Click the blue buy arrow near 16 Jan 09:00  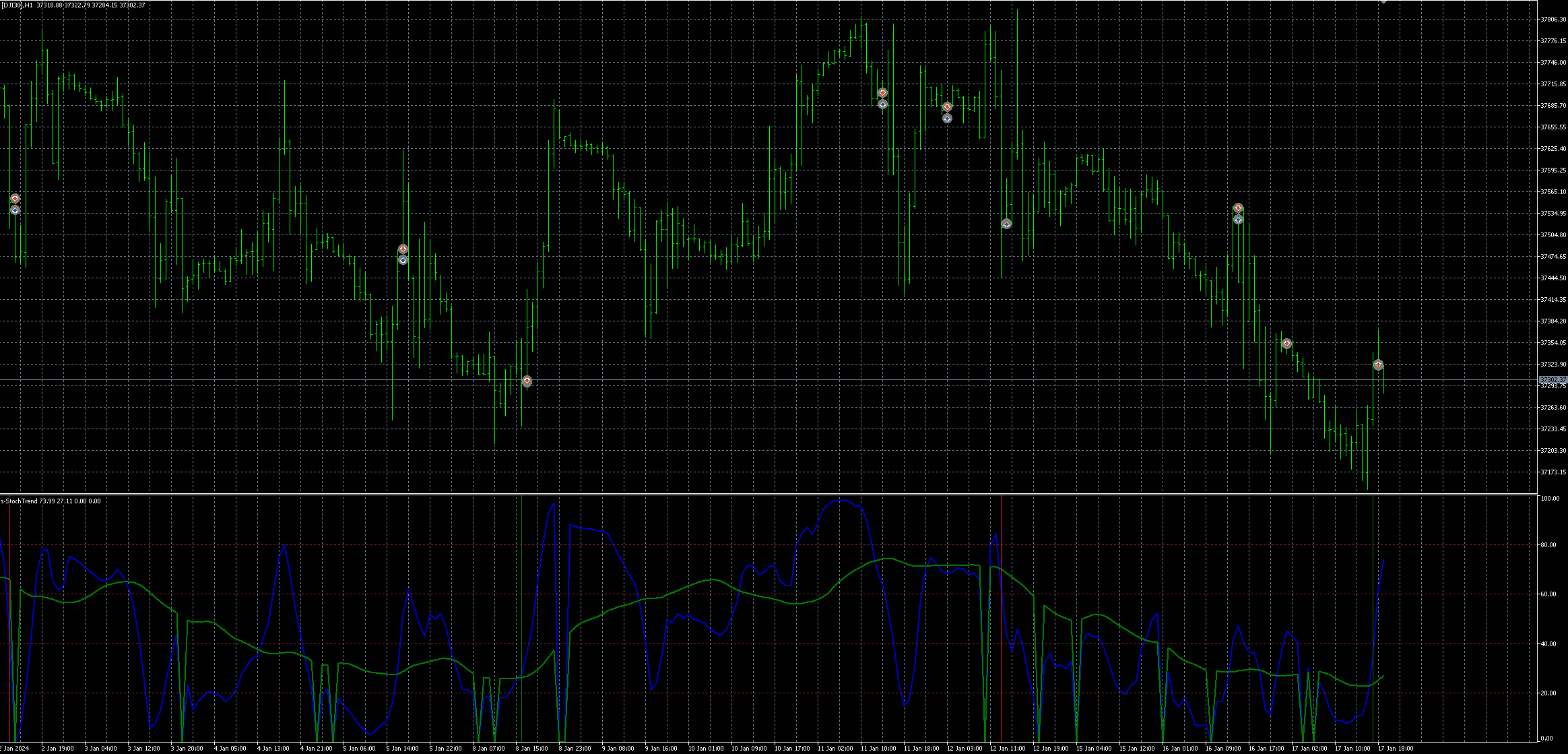pyautogui.click(x=1238, y=220)
